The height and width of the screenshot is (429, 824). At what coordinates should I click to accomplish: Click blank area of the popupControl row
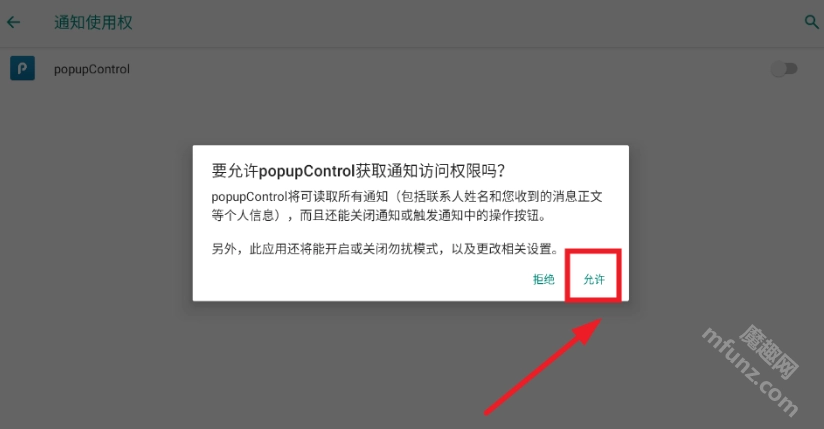pyautogui.click(x=447, y=69)
